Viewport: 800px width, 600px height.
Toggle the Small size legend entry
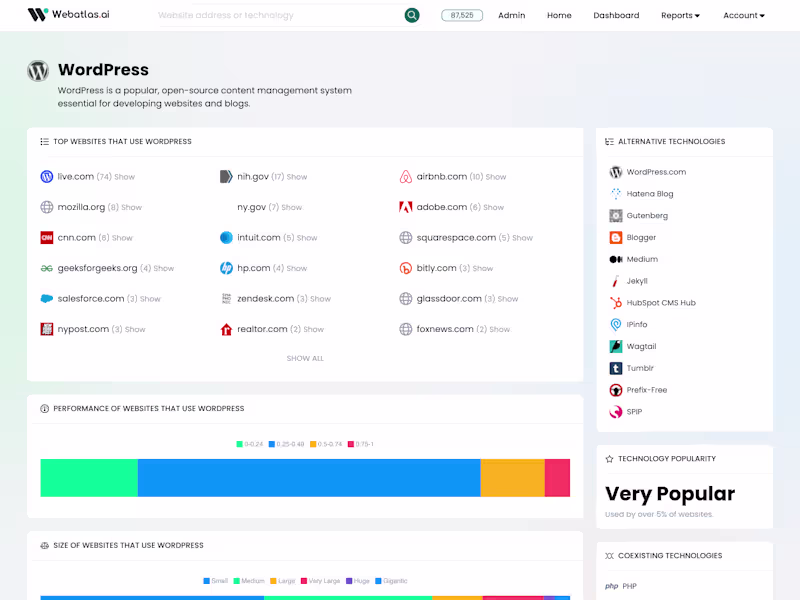click(x=215, y=581)
